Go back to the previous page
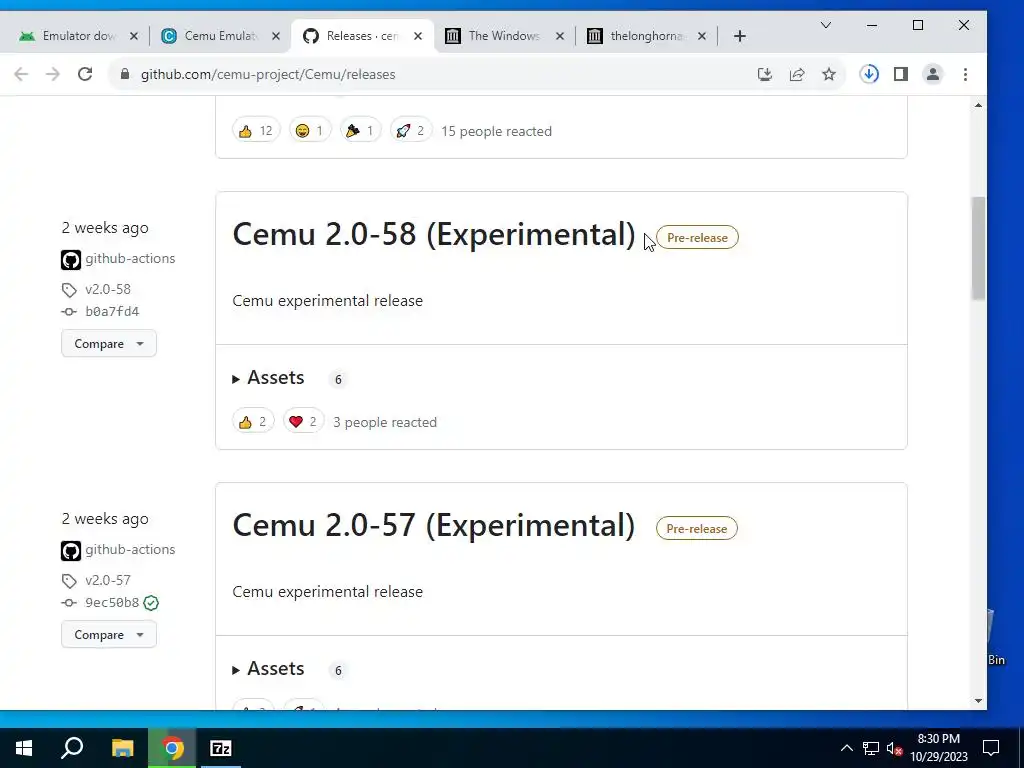The height and width of the screenshot is (768, 1024). (21, 74)
